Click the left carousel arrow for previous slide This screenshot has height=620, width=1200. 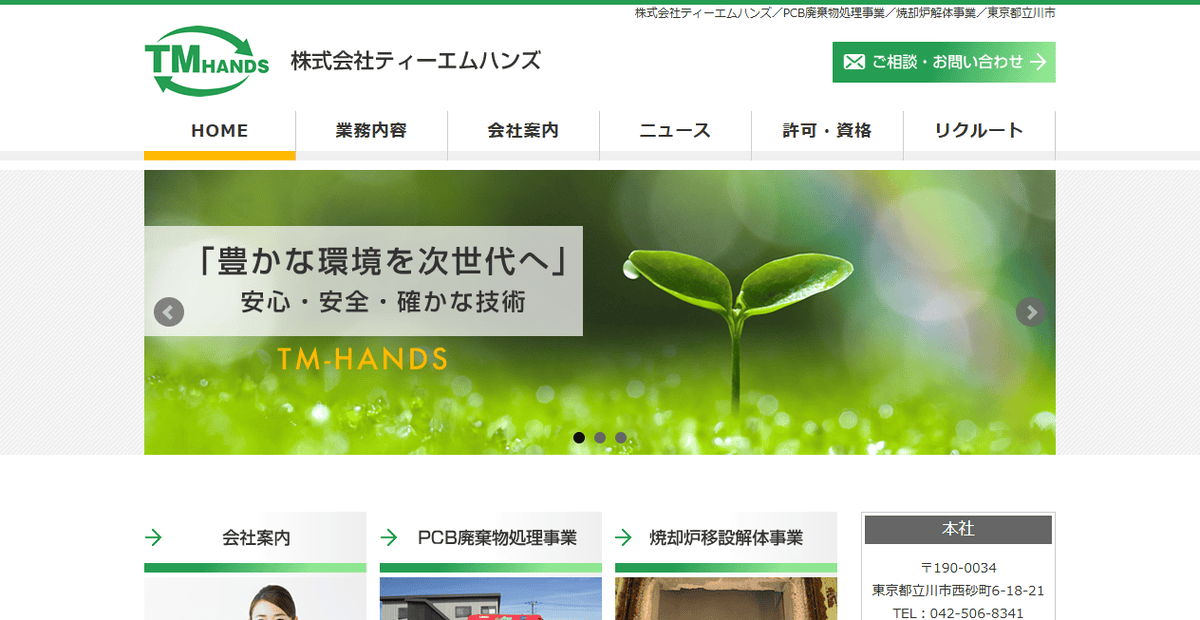coord(167,311)
